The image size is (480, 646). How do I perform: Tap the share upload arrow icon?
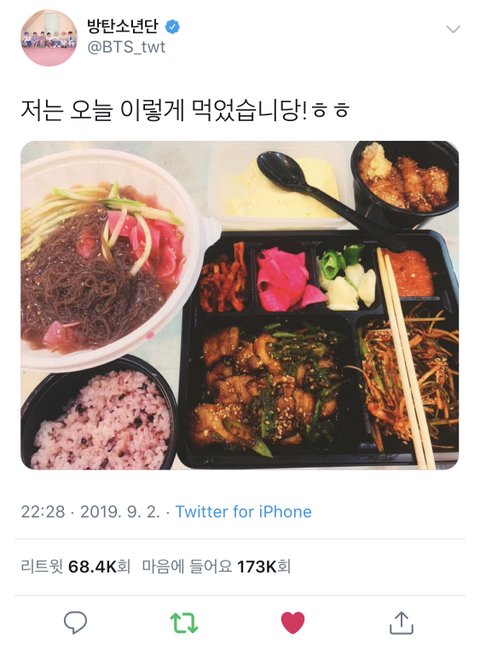(401, 623)
